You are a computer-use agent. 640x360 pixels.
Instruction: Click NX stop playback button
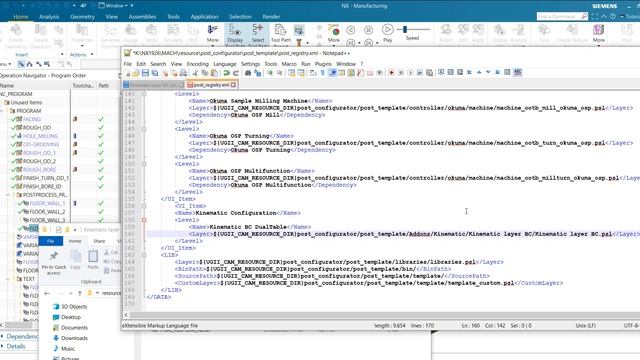click(x=368, y=30)
